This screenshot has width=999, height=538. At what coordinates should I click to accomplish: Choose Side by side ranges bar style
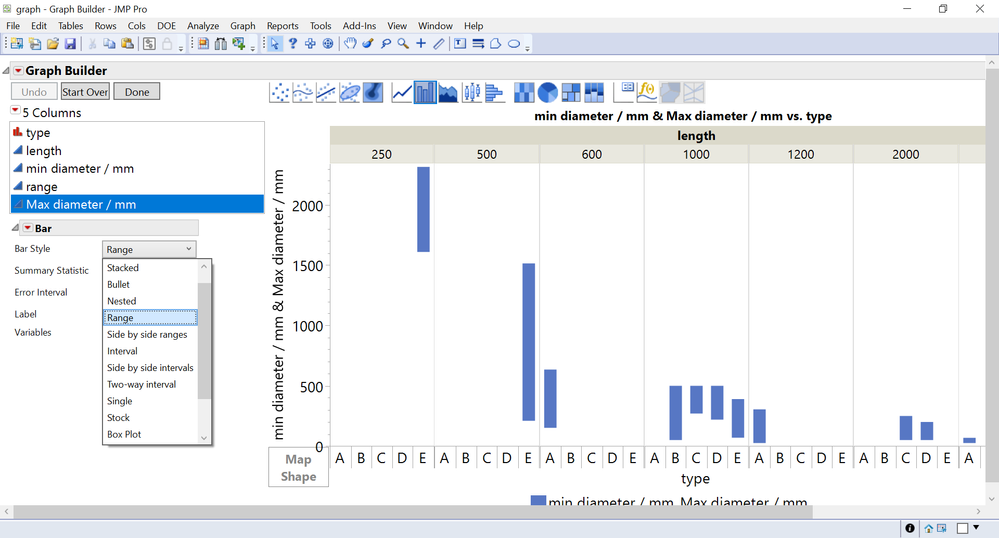(x=147, y=335)
